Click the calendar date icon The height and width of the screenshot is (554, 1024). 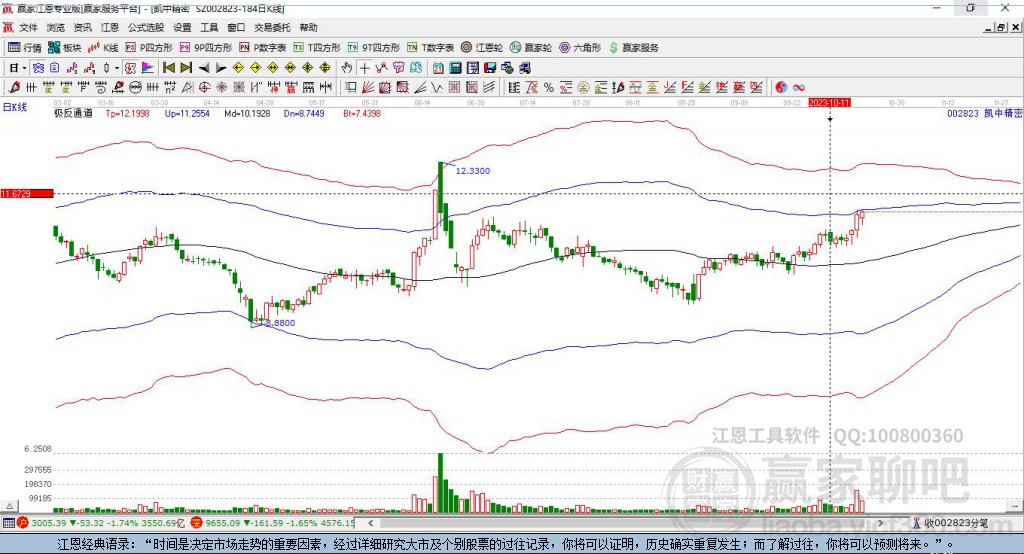[438, 68]
